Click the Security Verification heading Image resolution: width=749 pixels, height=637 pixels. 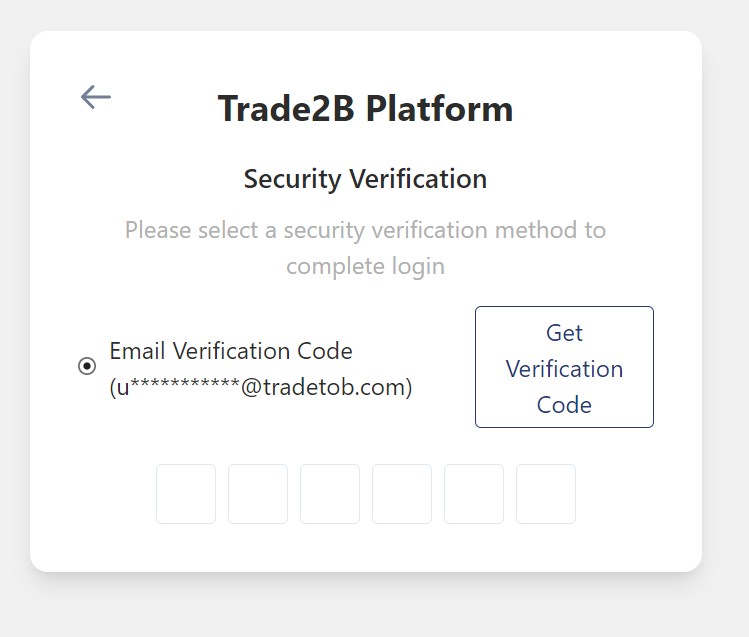pyautogui.click(x=365, y=179)
